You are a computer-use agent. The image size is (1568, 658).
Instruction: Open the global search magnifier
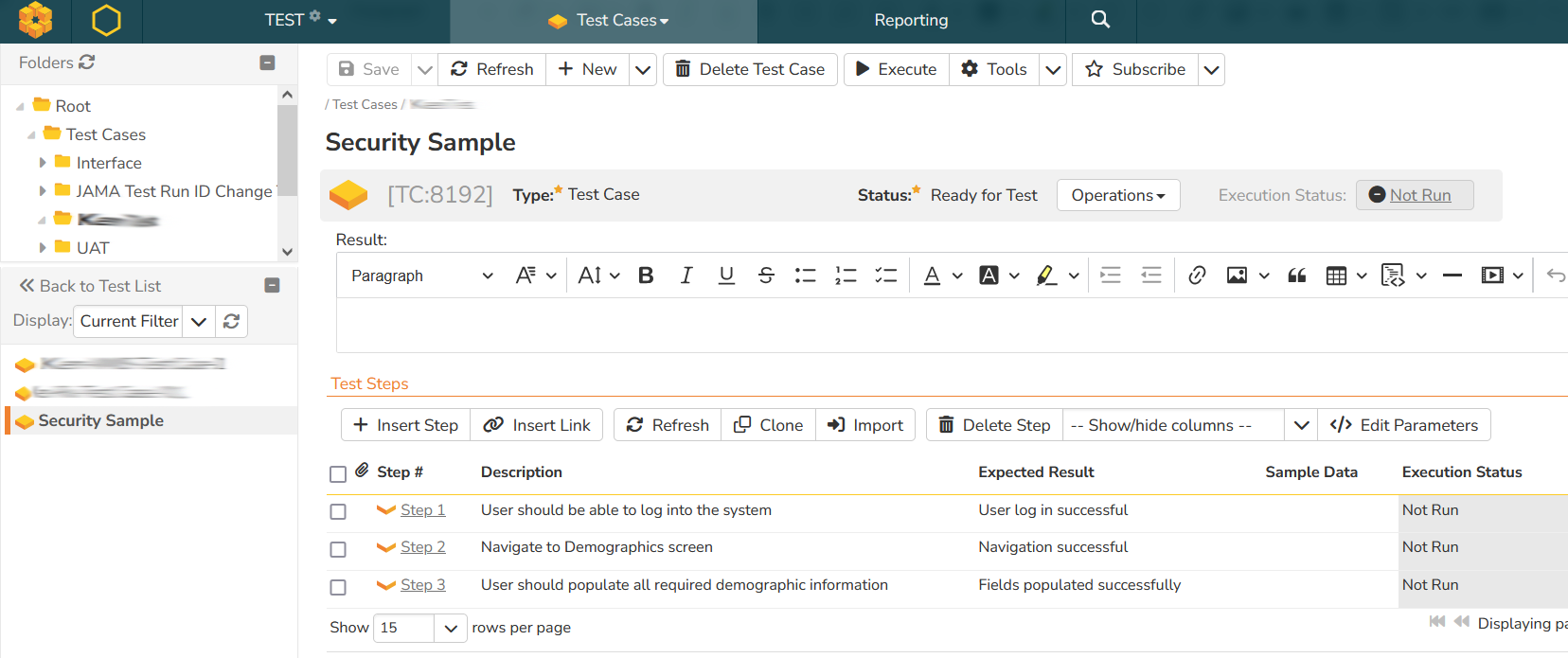[x=1099, y=20]
